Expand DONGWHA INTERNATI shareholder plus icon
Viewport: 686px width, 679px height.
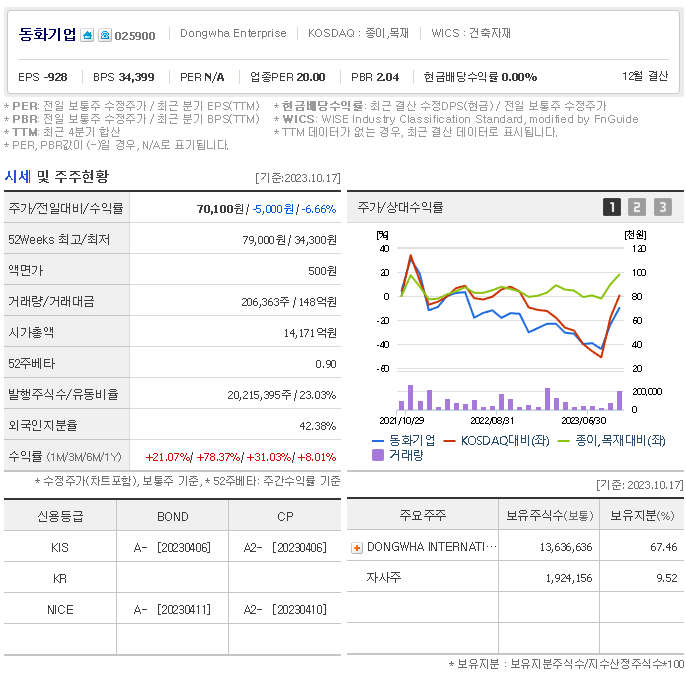click(357, 548)
